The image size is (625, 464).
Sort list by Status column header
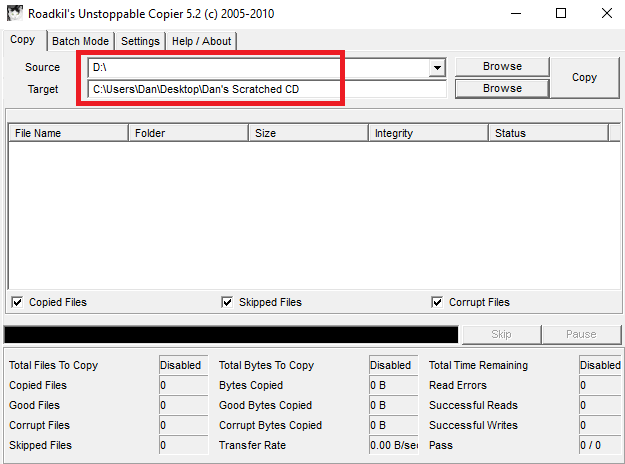point(548,133)
